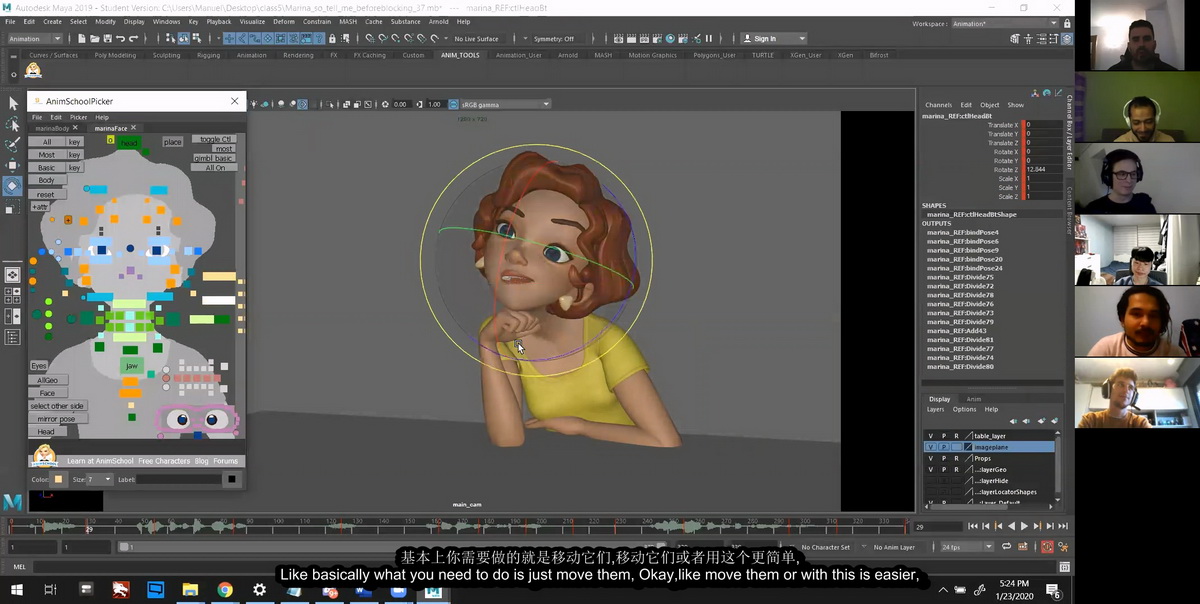Image resolution: width=1200 pixels, height=604 pixels.
Task: Open the Deform menu
Action: 284,21
